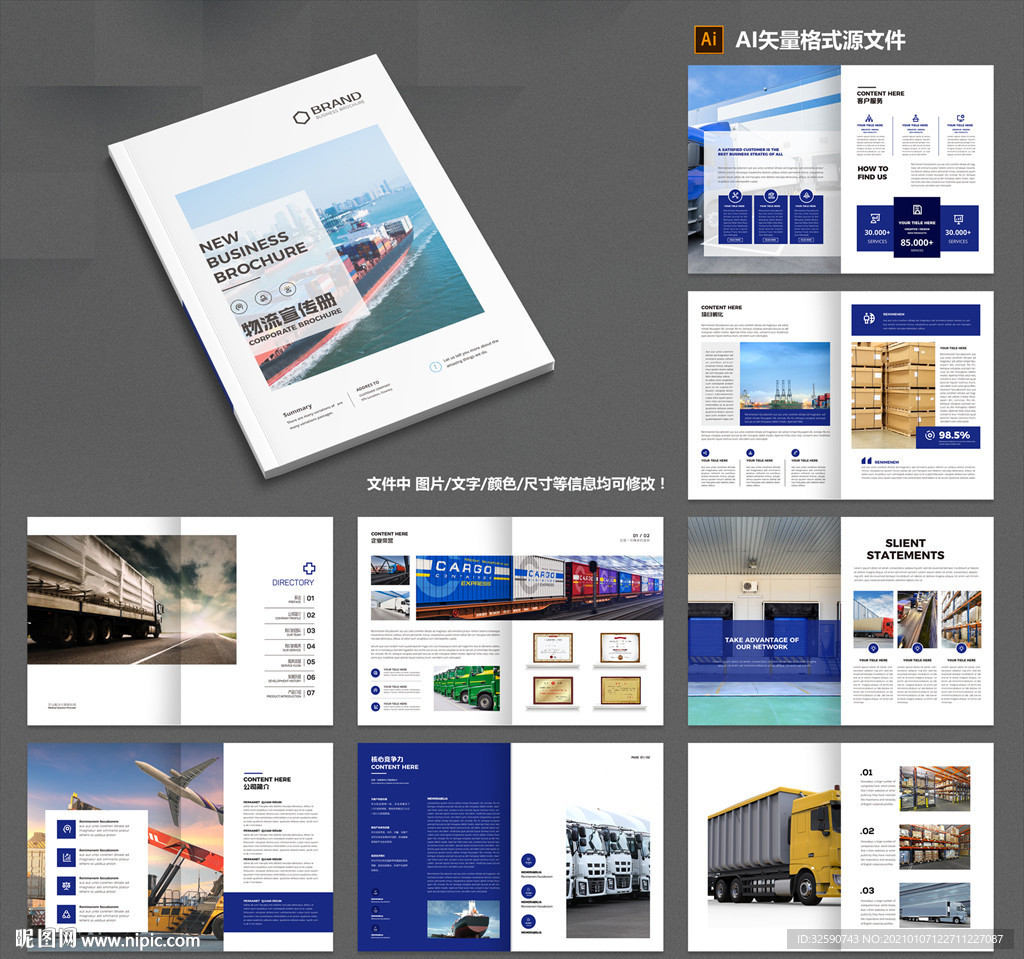Screen dimensions: 1024x959
Task: Select the 'NEW BUSINESS BROCHURE' cover title
Action: click(x=253, y=255)
